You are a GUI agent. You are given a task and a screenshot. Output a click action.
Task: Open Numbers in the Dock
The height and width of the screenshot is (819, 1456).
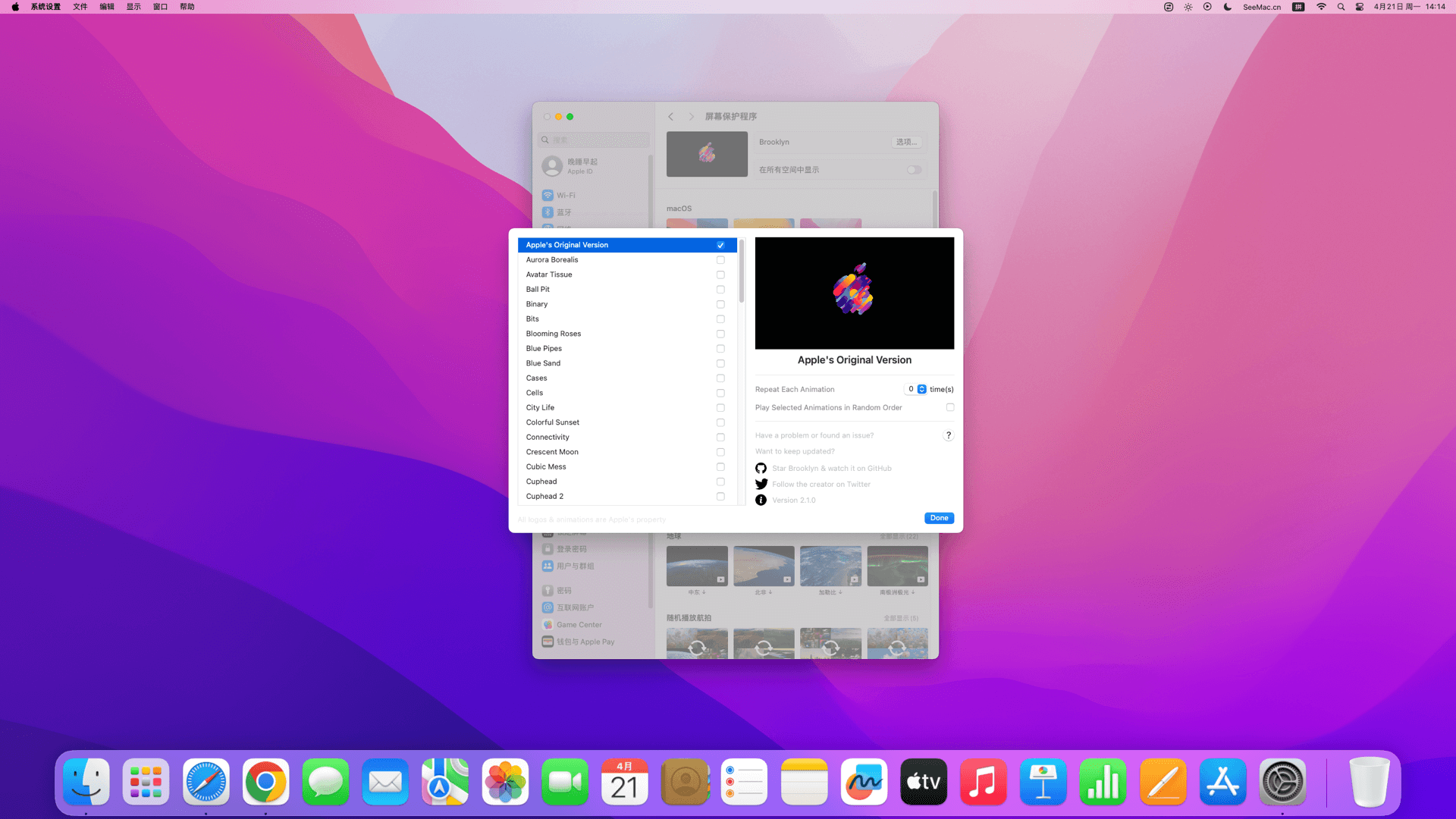pos(1103,782)
